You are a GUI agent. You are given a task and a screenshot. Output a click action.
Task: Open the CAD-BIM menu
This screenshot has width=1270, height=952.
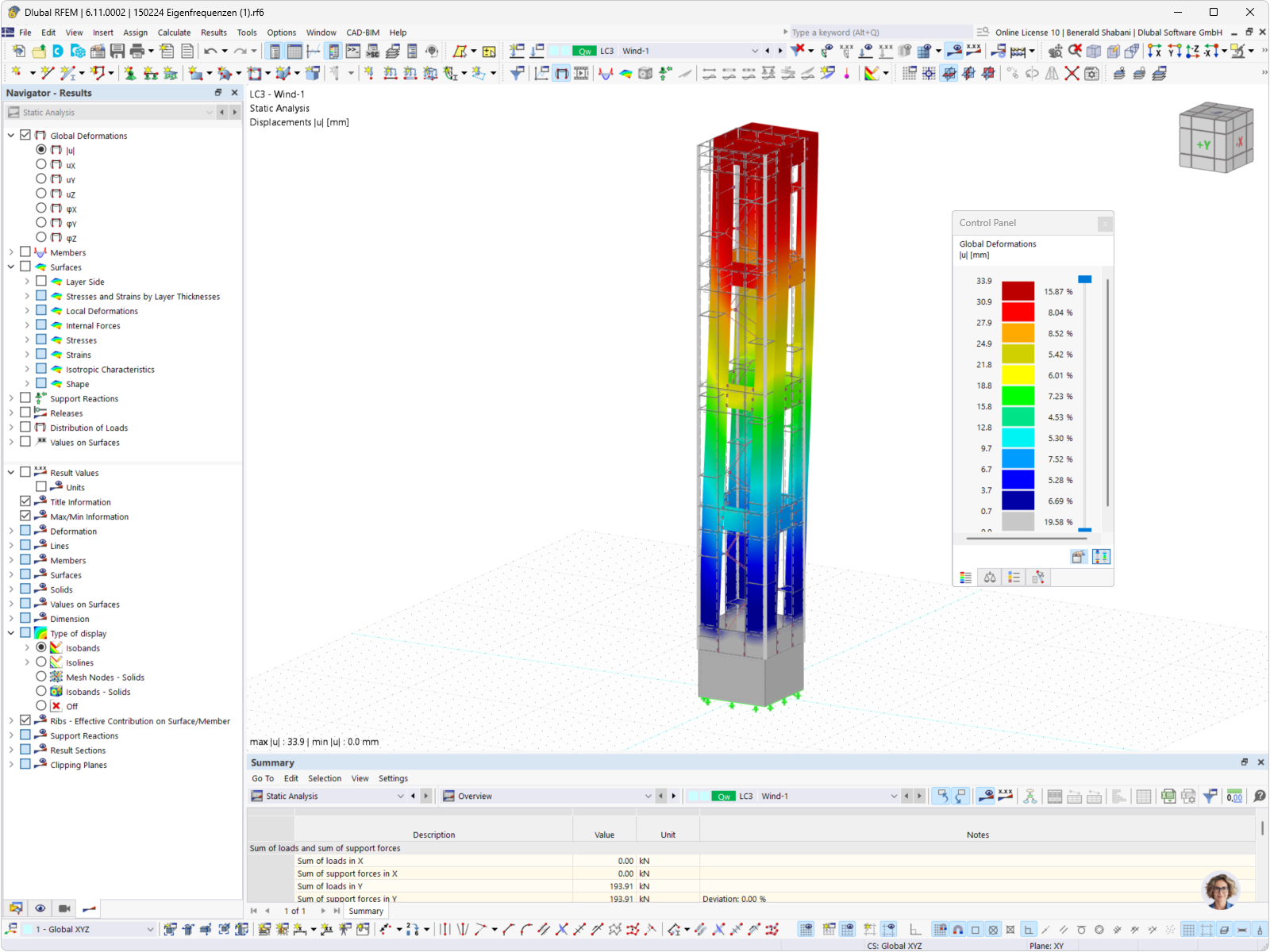363,33
